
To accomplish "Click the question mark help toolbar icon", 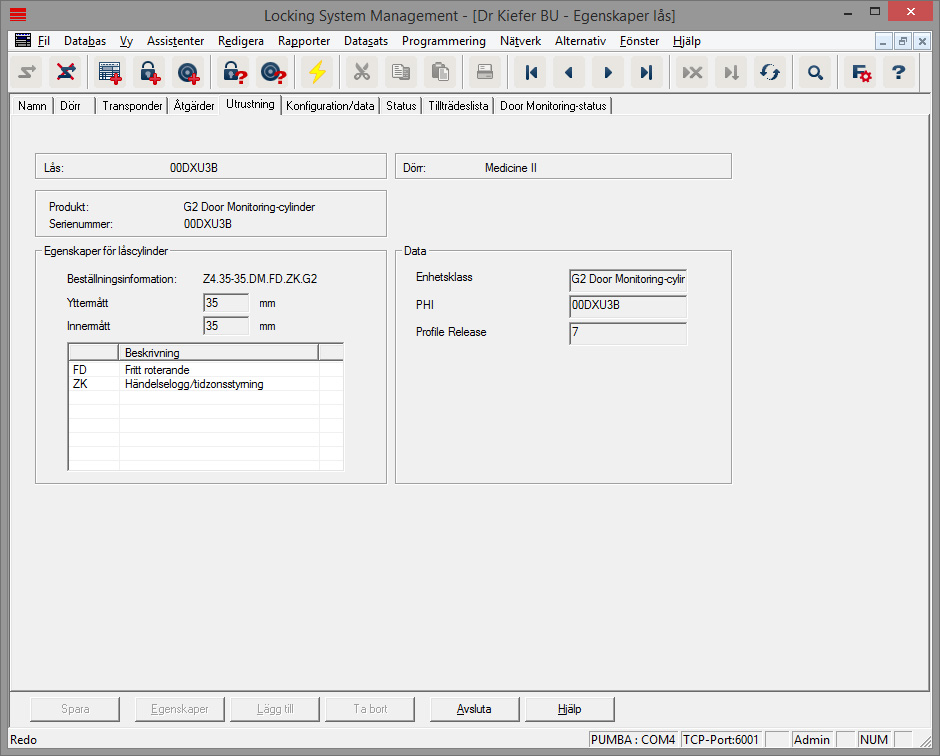I will 898,72.
